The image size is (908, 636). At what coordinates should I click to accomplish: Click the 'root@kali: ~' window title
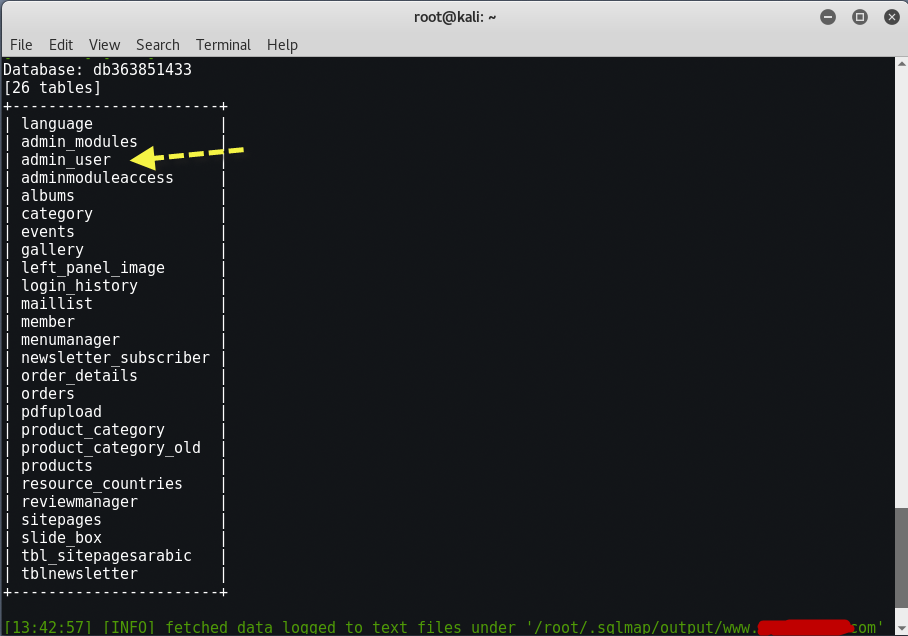pos(455,17)
